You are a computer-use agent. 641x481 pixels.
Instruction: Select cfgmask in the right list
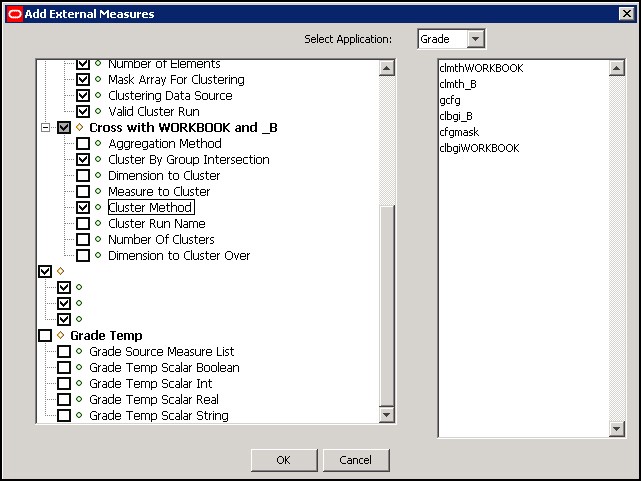(459, 132)
